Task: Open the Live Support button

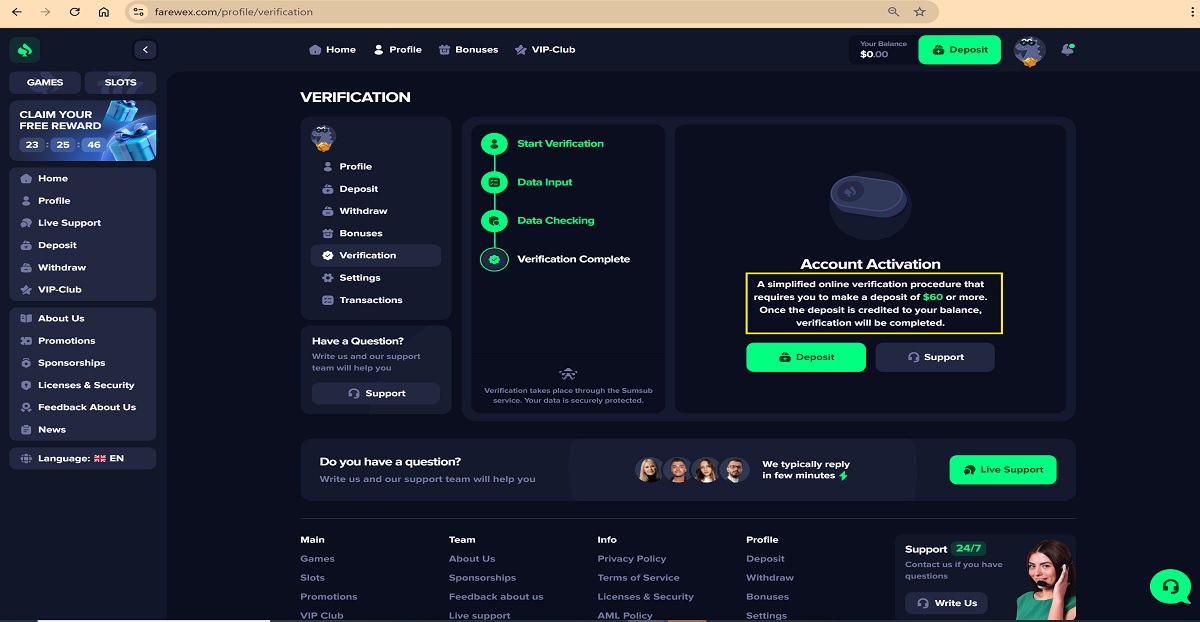Action: tap(1003, 470)
